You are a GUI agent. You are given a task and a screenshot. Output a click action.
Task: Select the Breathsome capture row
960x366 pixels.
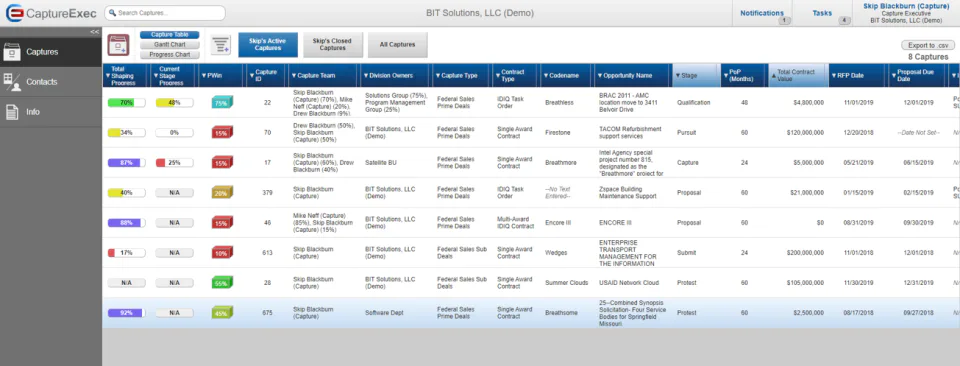(531, 313)
